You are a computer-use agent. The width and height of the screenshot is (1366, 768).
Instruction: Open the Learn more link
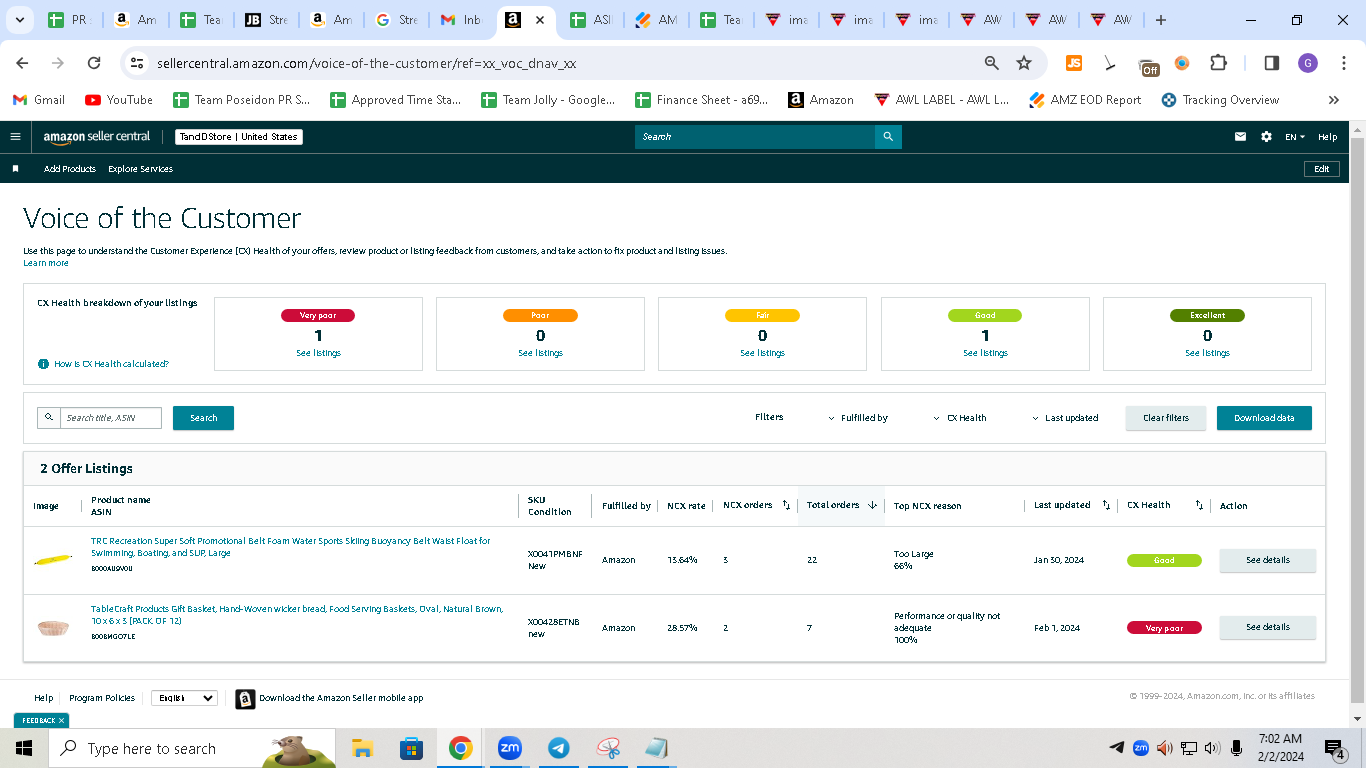[46, 263]
